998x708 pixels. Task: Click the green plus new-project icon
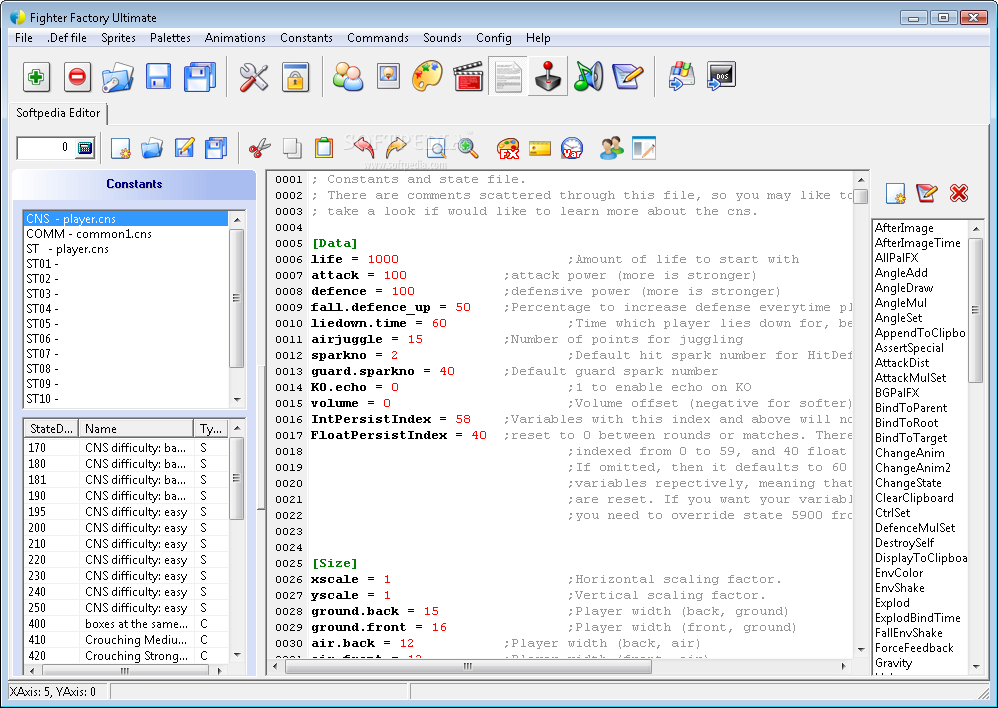pos(36,77)
